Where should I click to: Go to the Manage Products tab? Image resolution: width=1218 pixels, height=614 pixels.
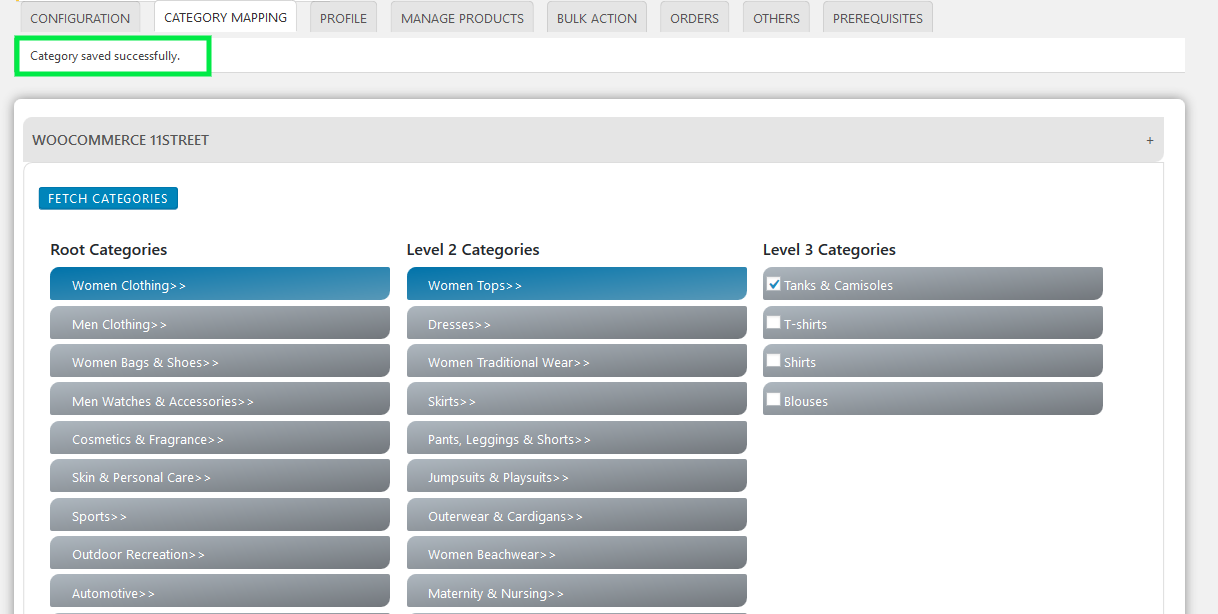pos(462,18)
